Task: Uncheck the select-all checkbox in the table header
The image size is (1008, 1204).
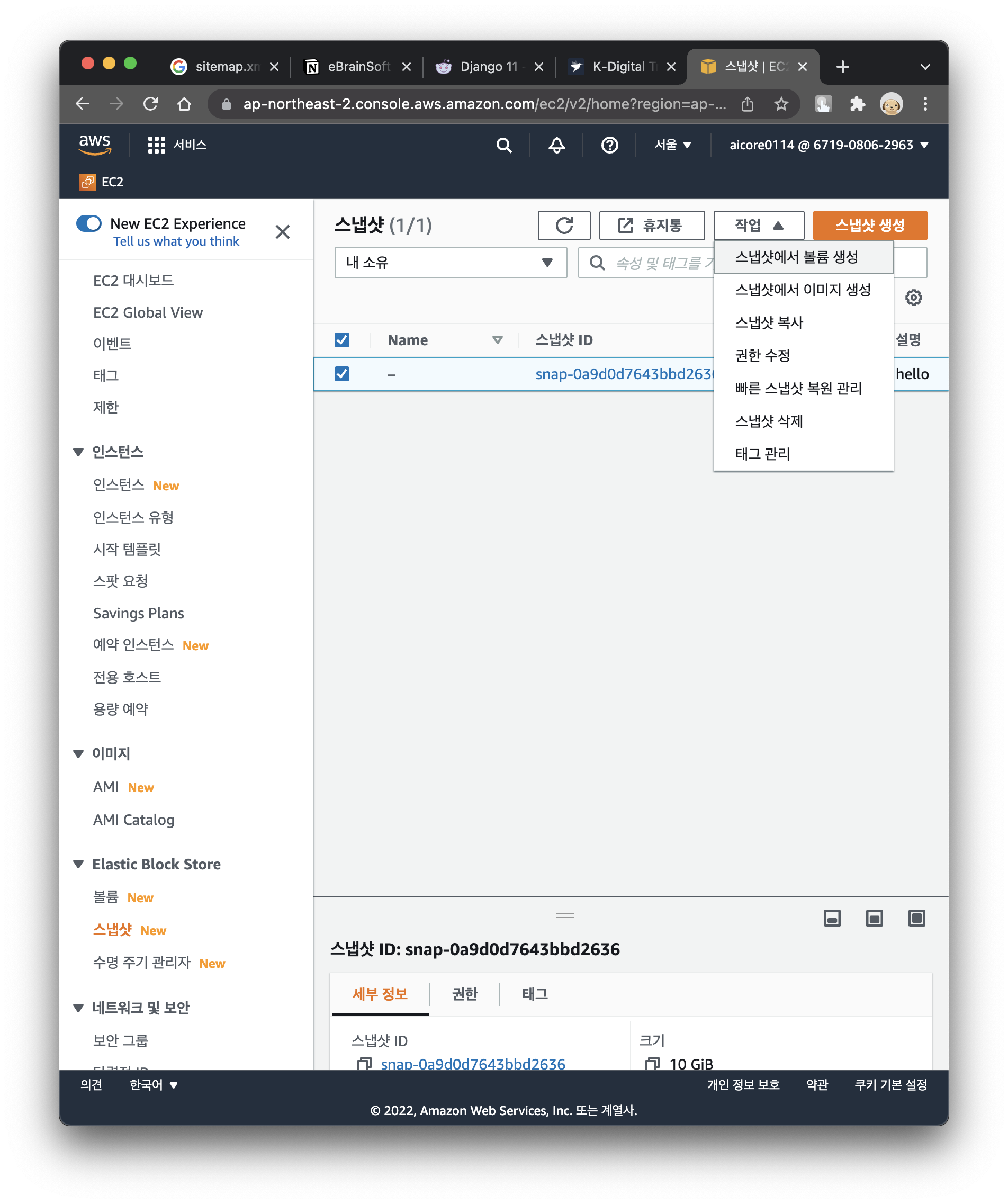Action: click(341, 339)
